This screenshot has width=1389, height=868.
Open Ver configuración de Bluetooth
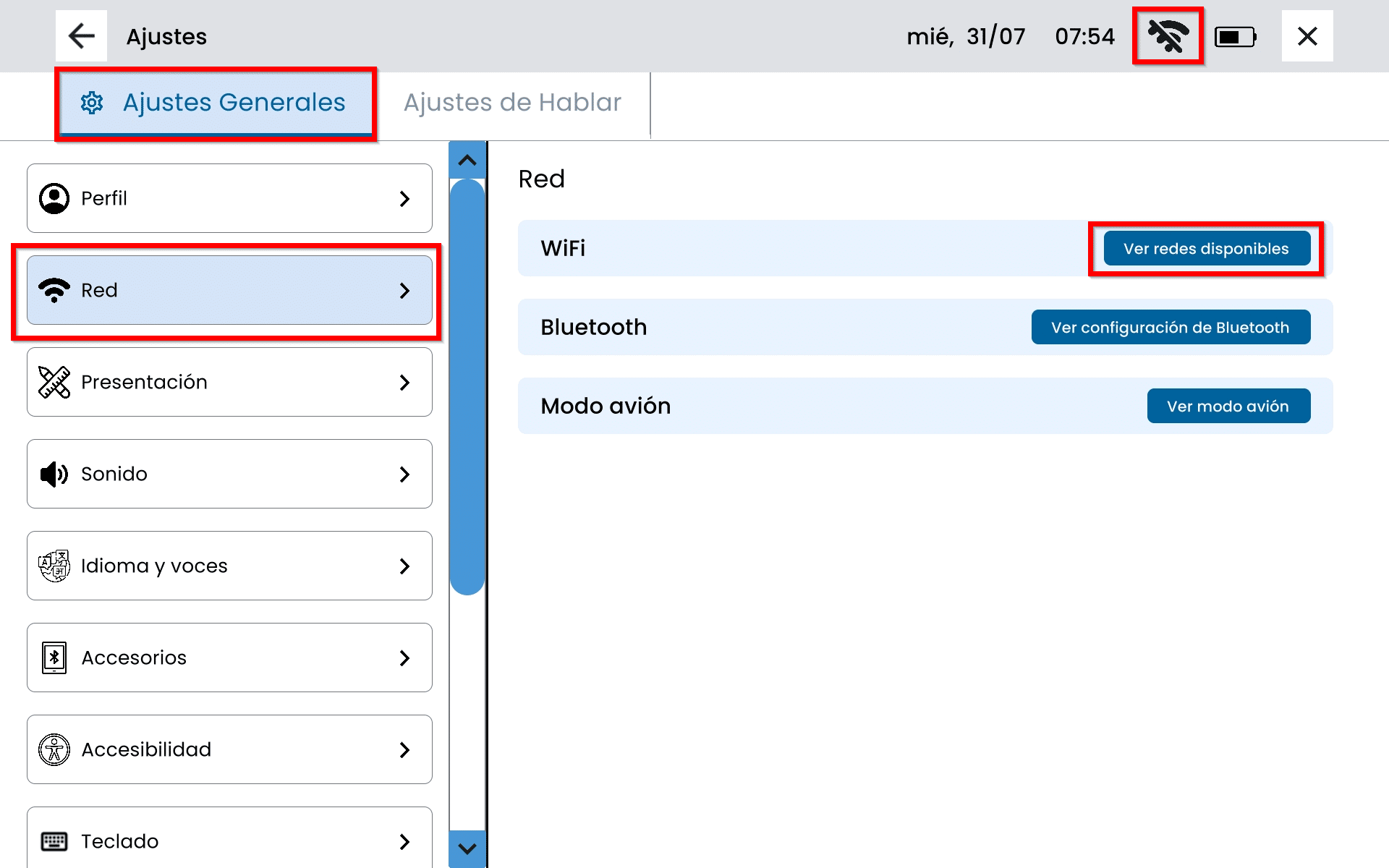point(1170,327)
